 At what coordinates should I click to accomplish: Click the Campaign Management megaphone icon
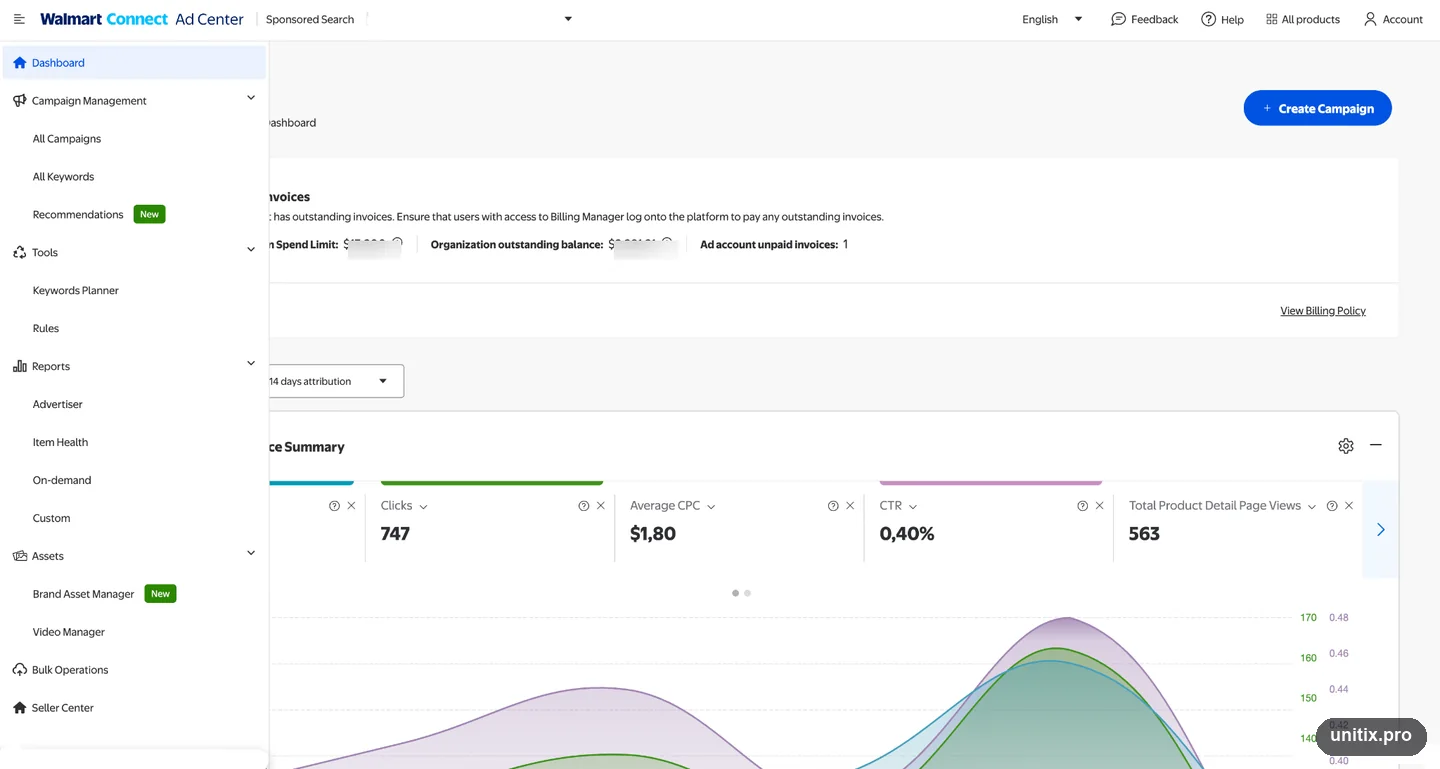[x=19, y=100]
